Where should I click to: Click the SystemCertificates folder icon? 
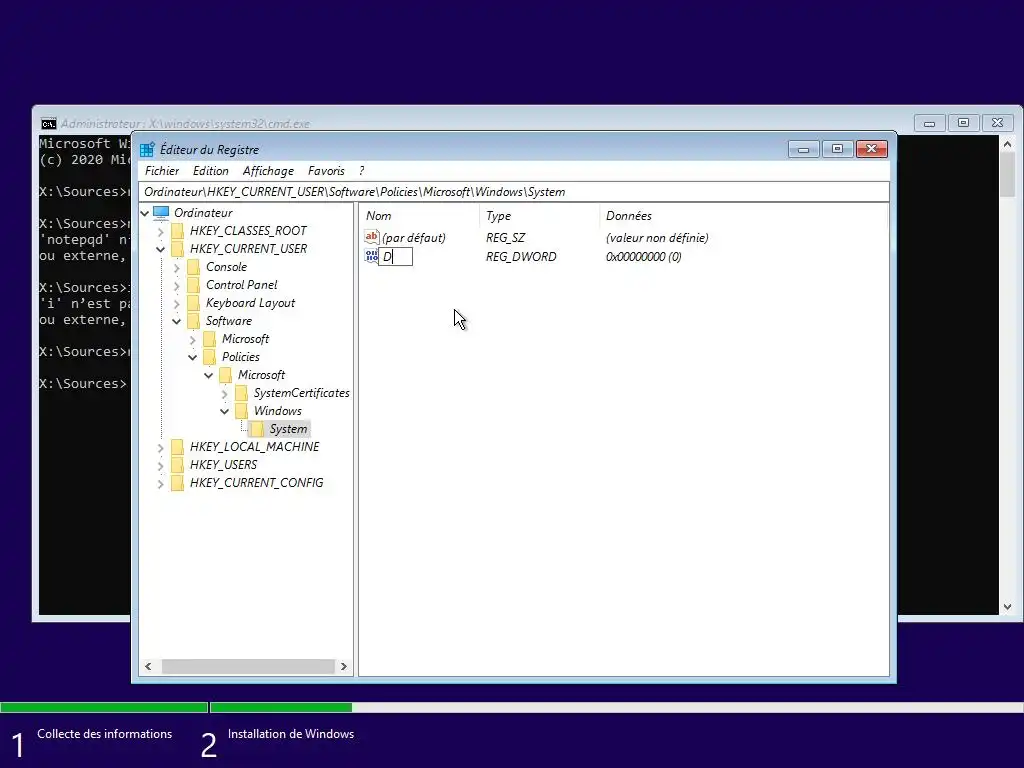(x=242, y=393)
